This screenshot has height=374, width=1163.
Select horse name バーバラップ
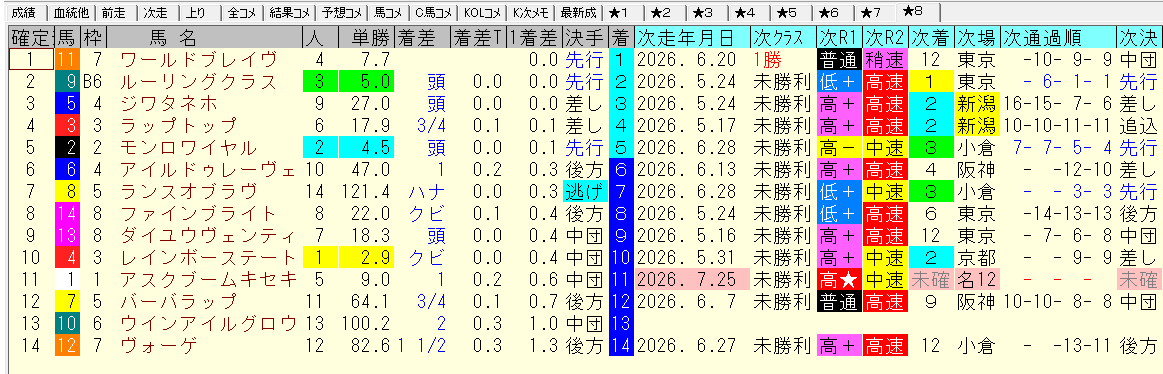(178, 301)
